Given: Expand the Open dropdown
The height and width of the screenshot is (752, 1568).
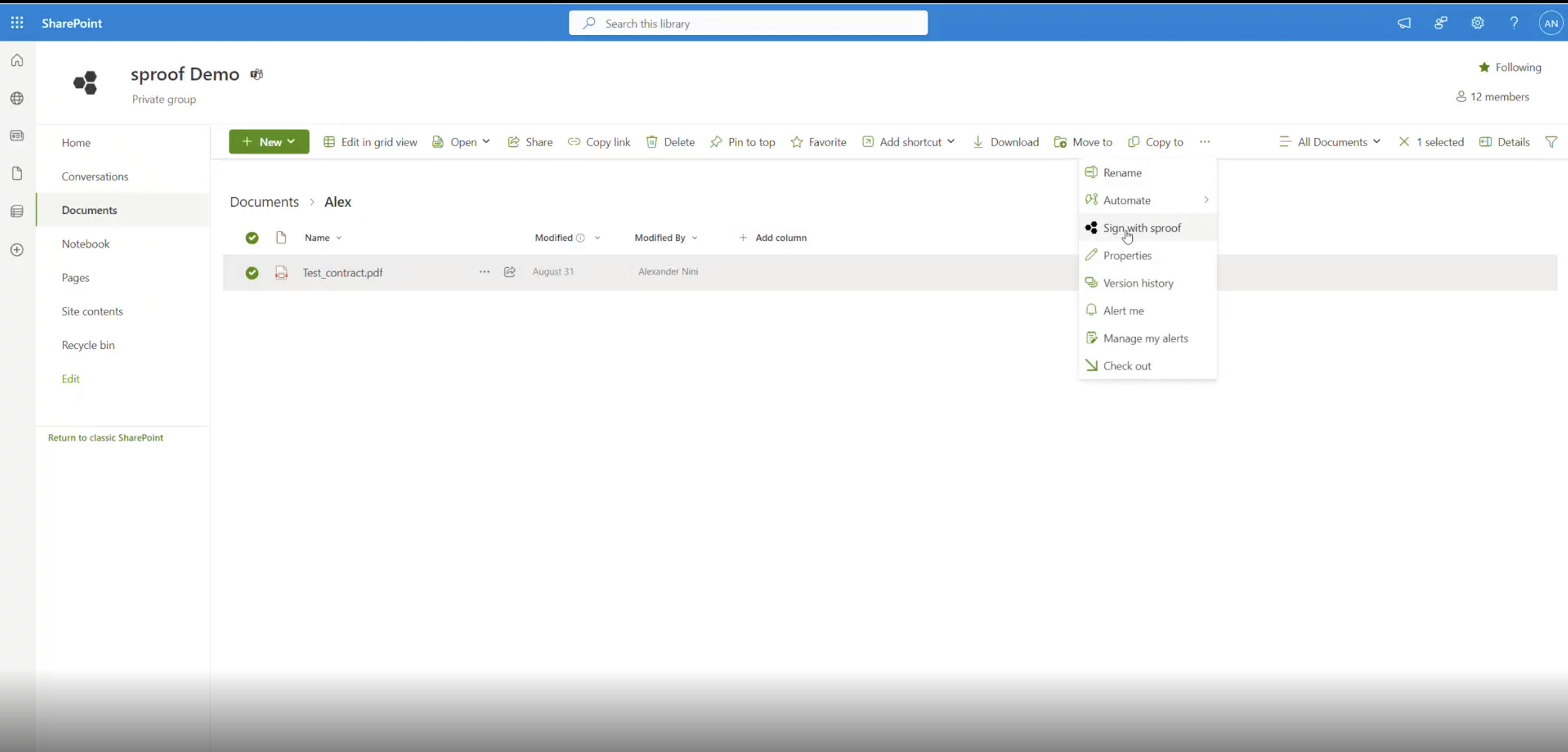Looking at the screenshot, I should (486, 142).
